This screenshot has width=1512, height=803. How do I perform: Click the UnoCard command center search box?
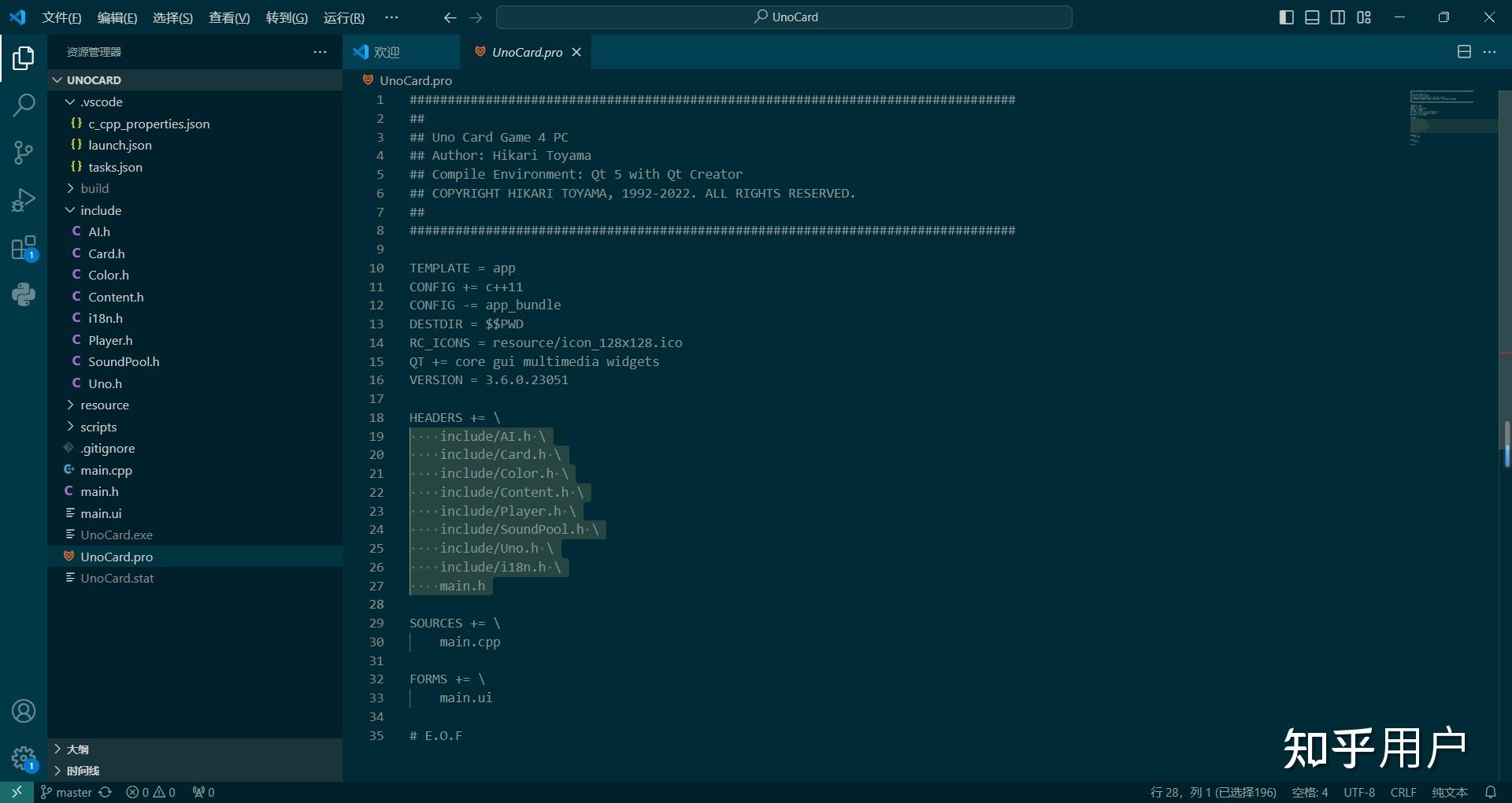[784, 17]
